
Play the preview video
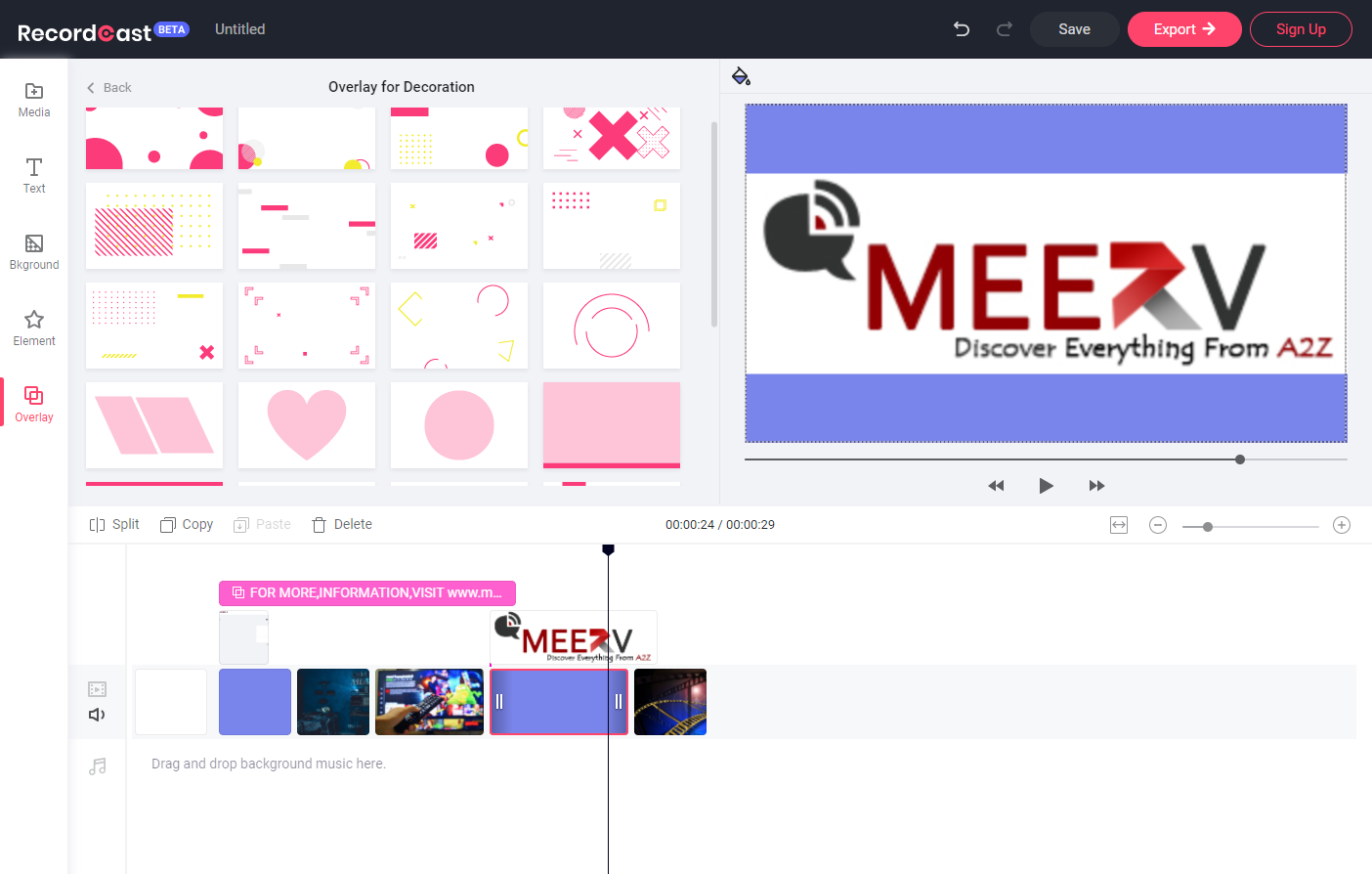click(1046, 486)
